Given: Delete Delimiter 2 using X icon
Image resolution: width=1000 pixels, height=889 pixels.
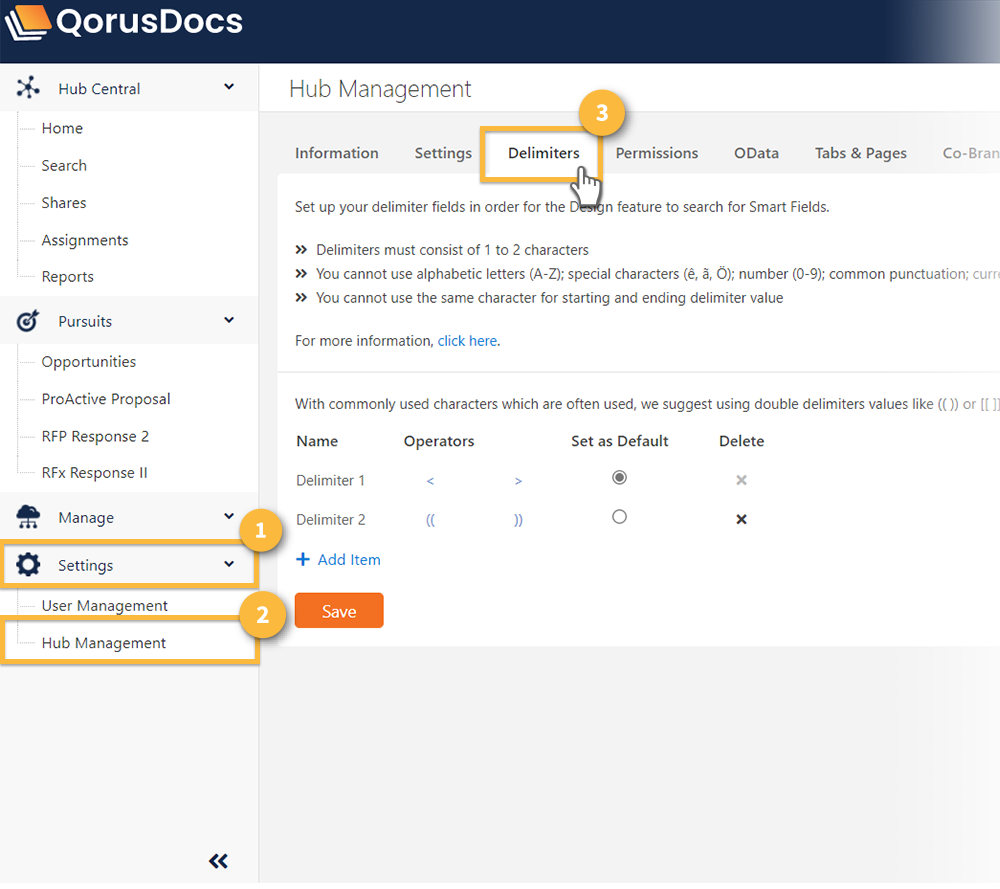Looking at the screenshot, I should pyautogui.click(x=741, y=520).
